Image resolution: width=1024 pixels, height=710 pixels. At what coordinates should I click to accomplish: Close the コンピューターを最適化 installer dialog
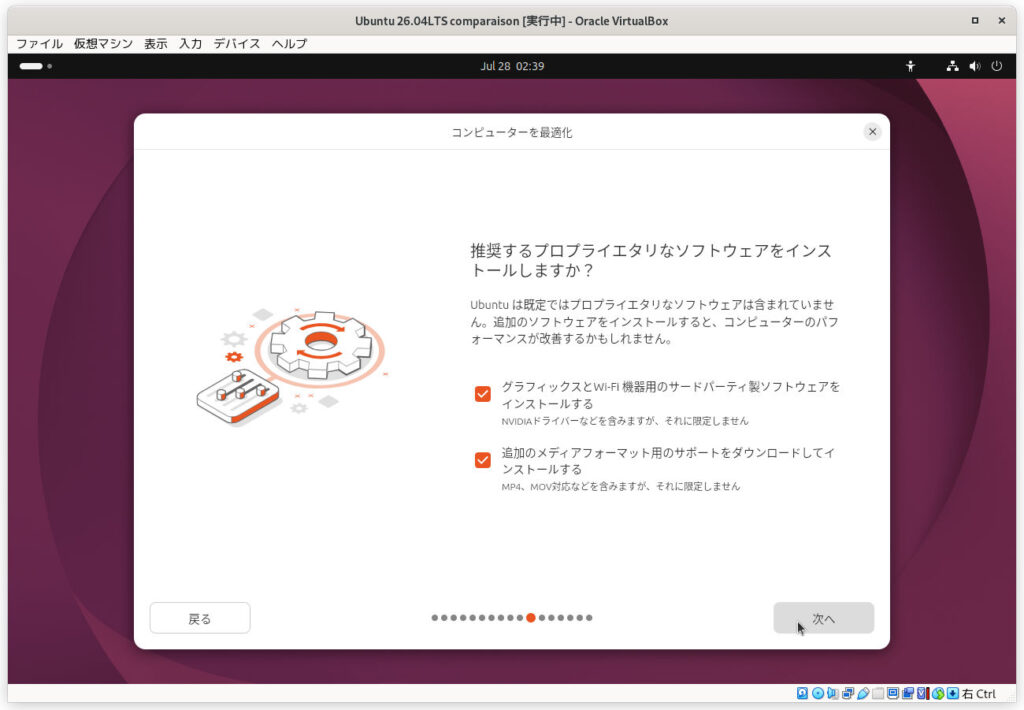tap(872, 132)
